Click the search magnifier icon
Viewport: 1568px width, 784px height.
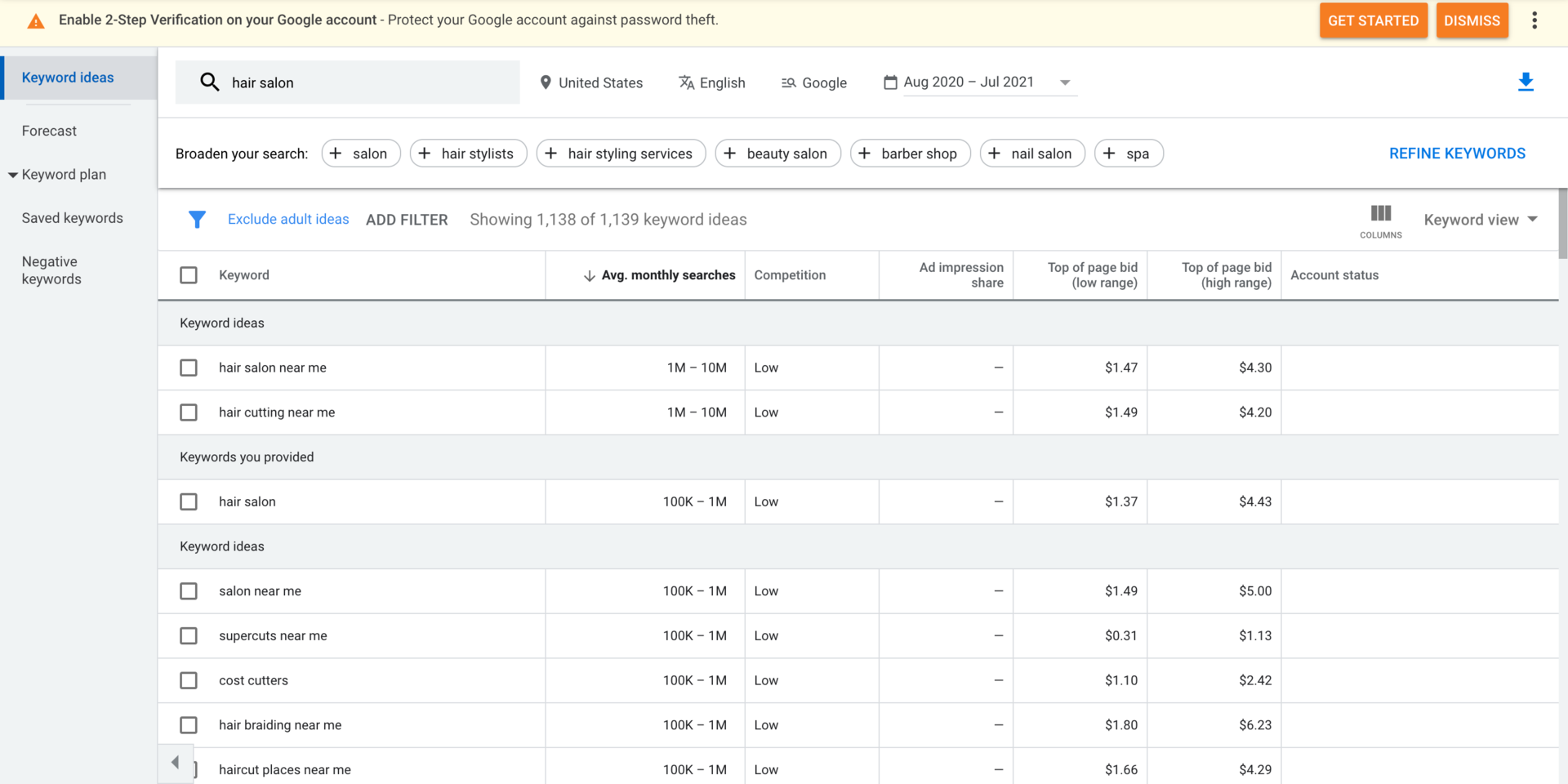[209, 82]
